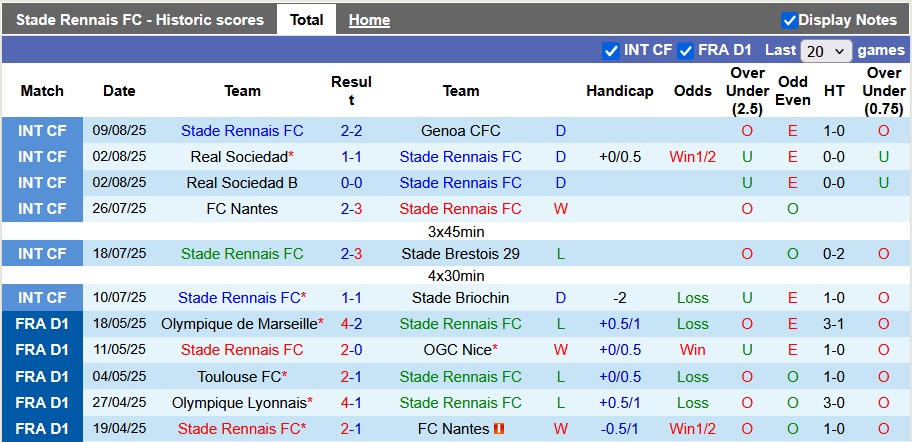The height and width of the screenshot is (442, 912).
Task: Click the HT column header
Action: [834, 91]
